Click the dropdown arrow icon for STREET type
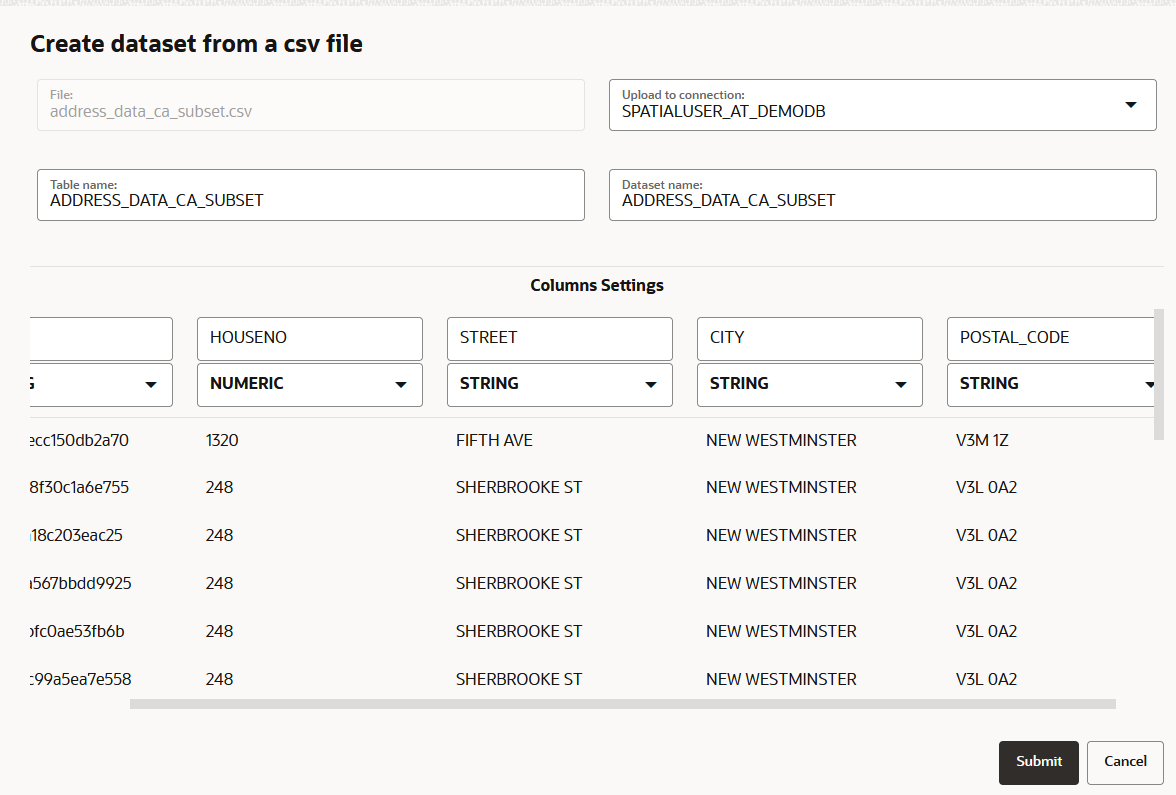Viewport: 1176px width, 795px height. click(650, 384)
